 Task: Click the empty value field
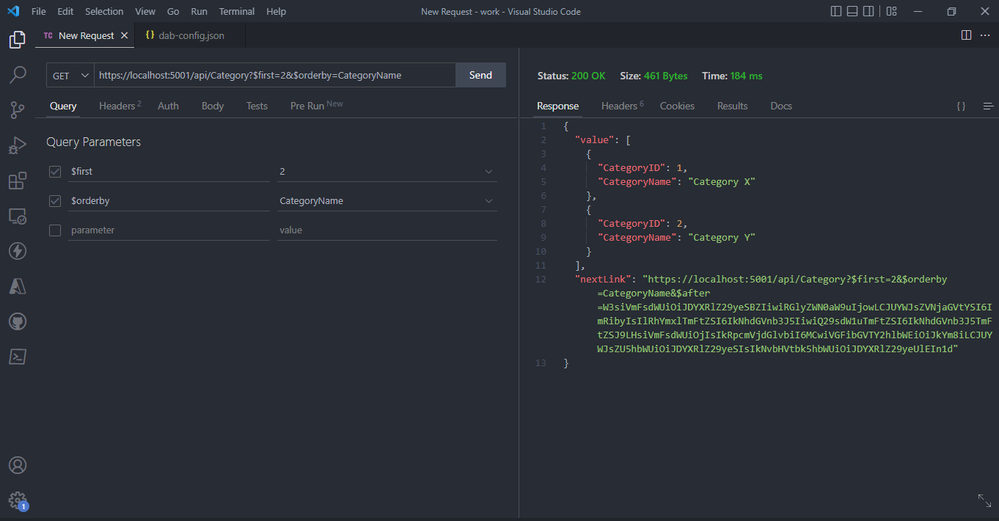[387, 230]
